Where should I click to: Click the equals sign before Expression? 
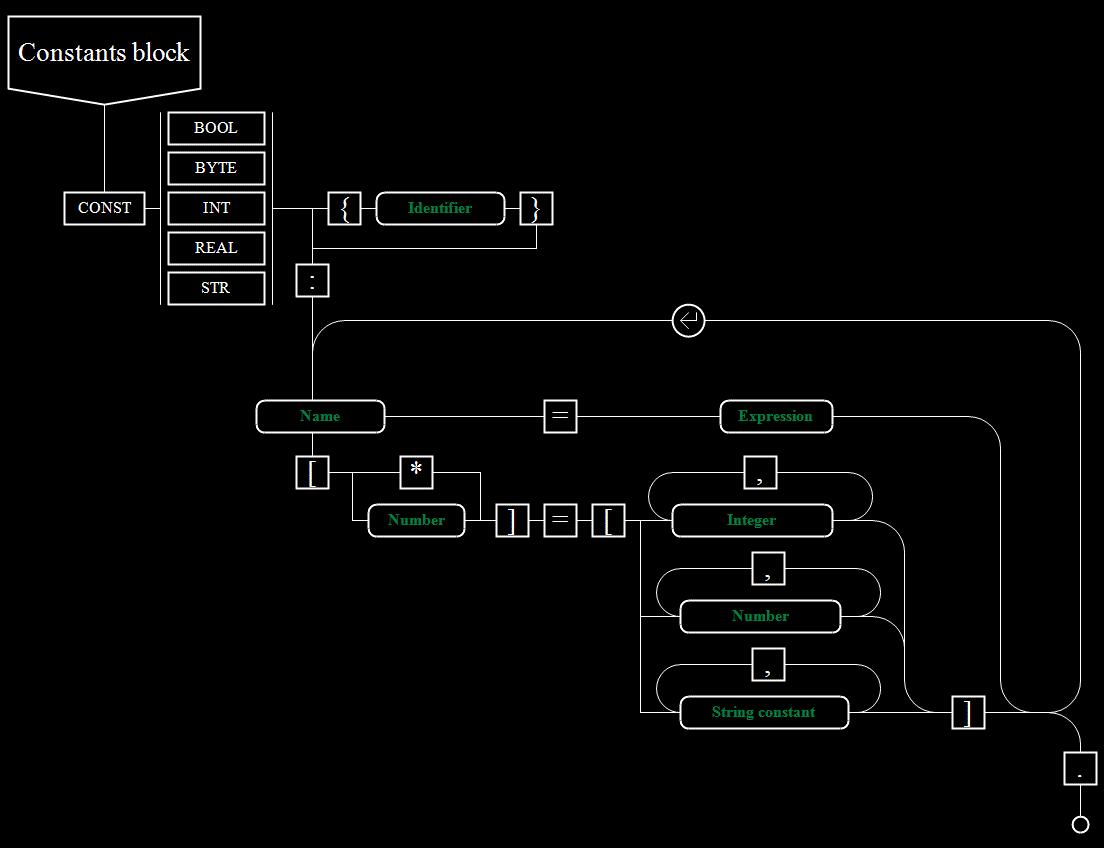pos(560,416)
